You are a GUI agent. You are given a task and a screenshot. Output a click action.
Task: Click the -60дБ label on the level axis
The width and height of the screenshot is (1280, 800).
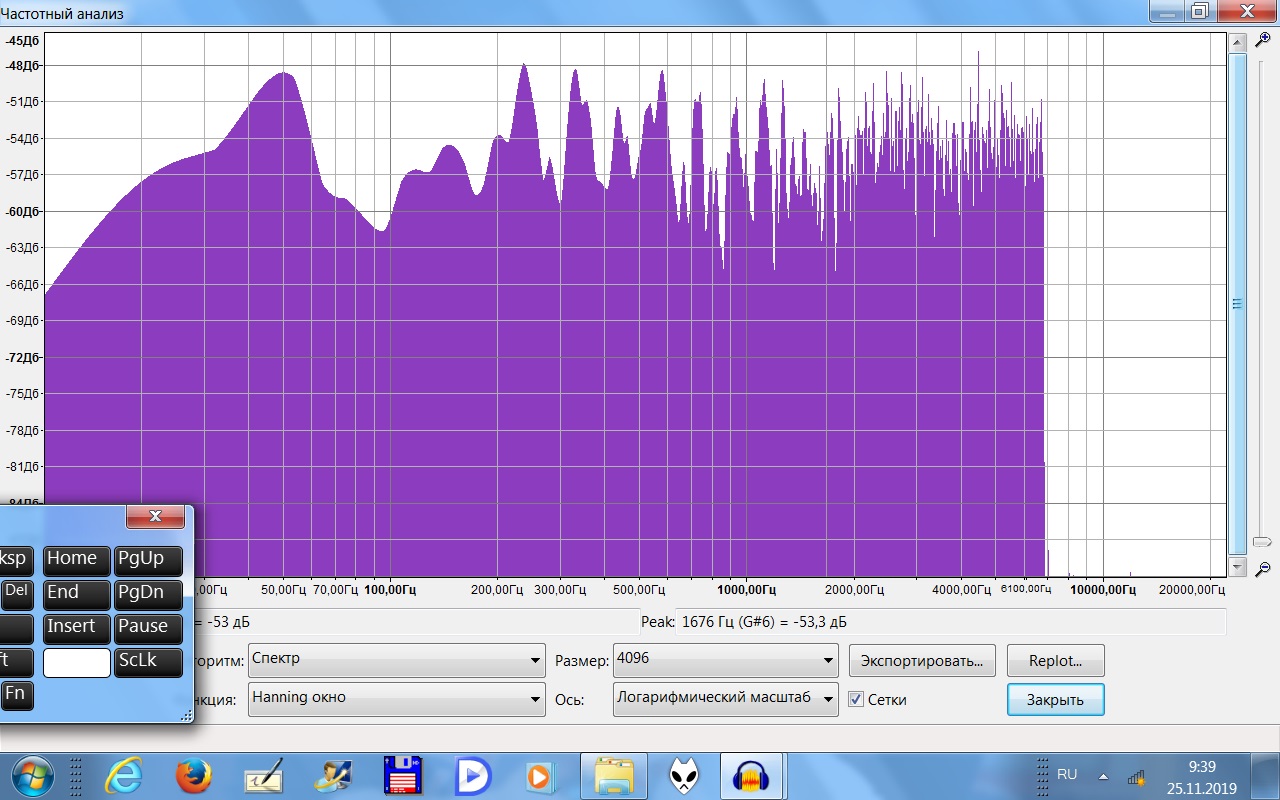click(22, 211)
